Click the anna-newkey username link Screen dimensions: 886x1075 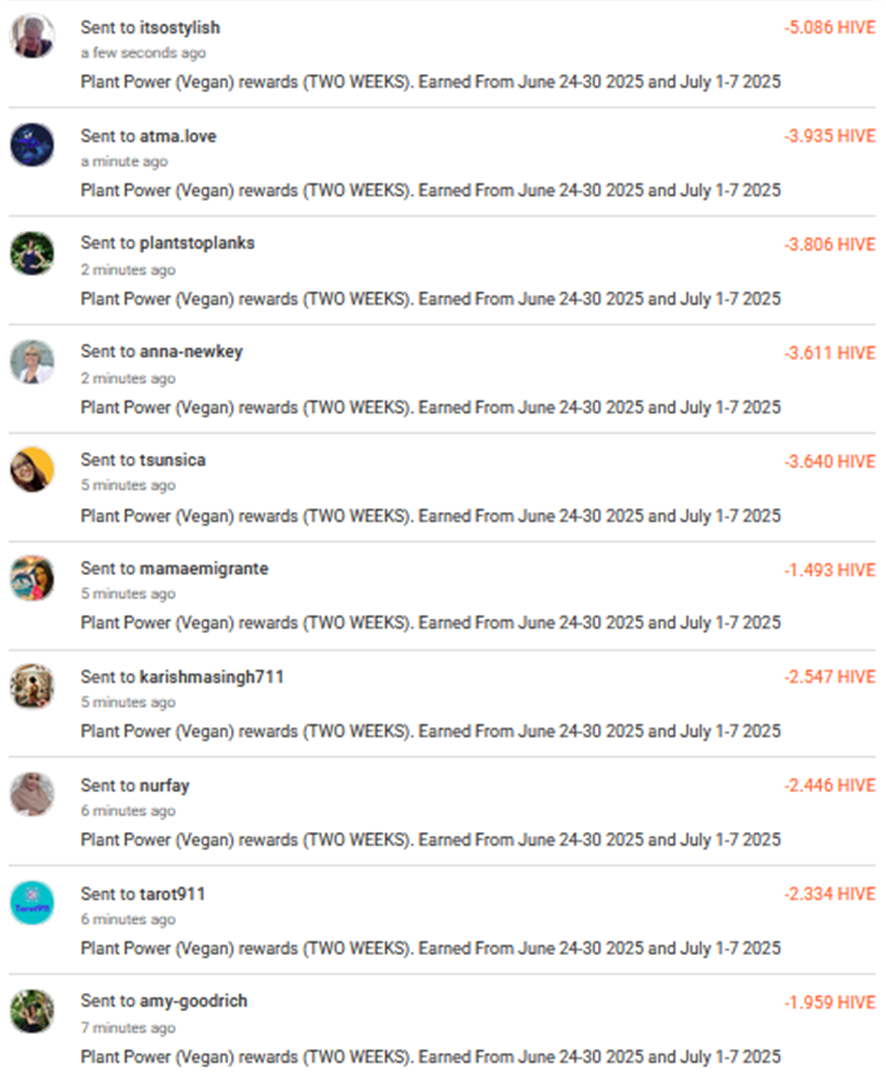[x=191, y=352]
